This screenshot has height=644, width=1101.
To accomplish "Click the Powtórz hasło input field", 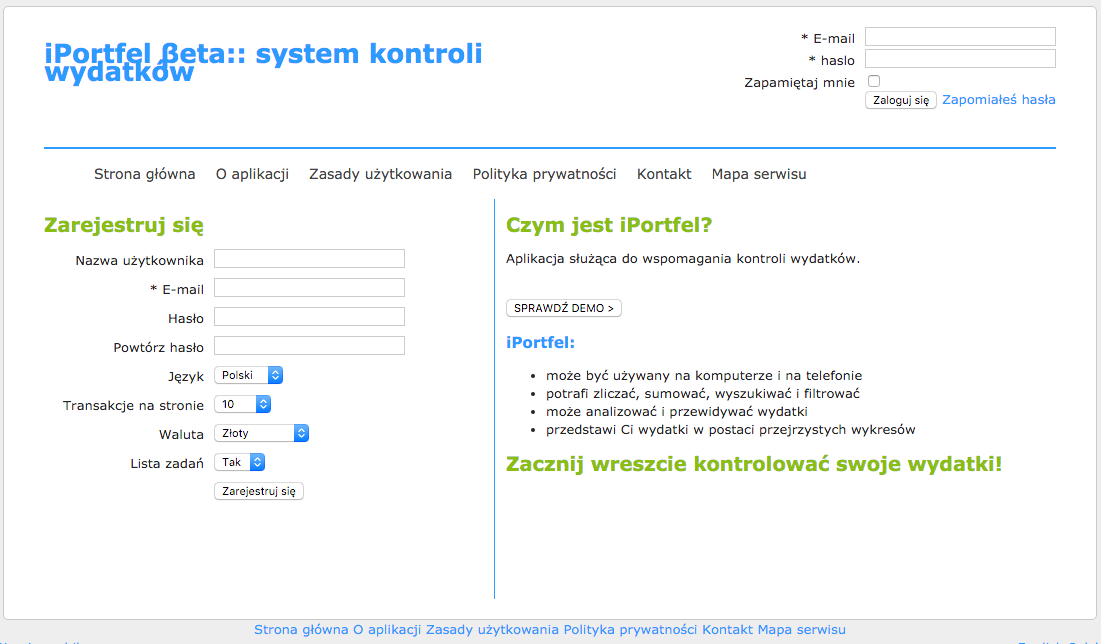I will click(309, 346).
